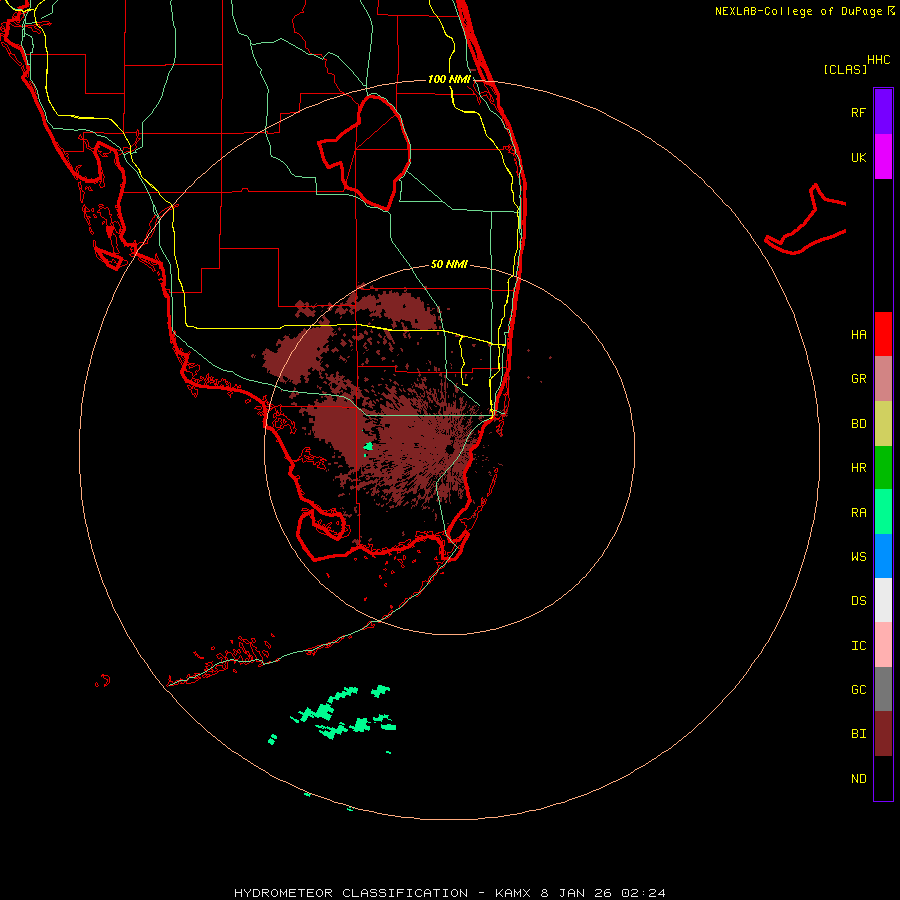Click the 'KAMX' radar site identifier

[x=513, y=893]
